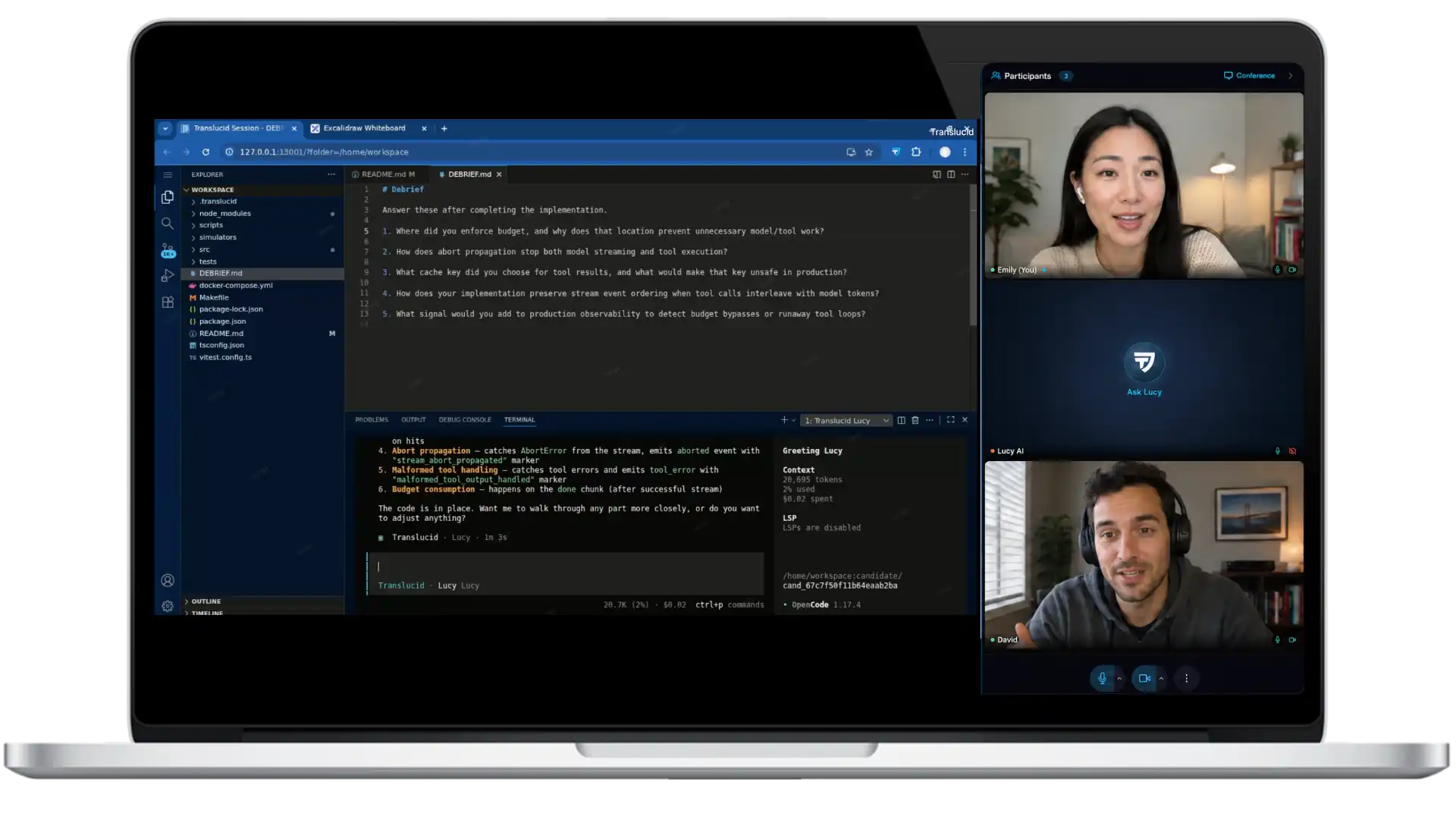Screen dimensions: 1456x819
Task: Toggle Emily's tile microphone icon
Action: 1278,269
